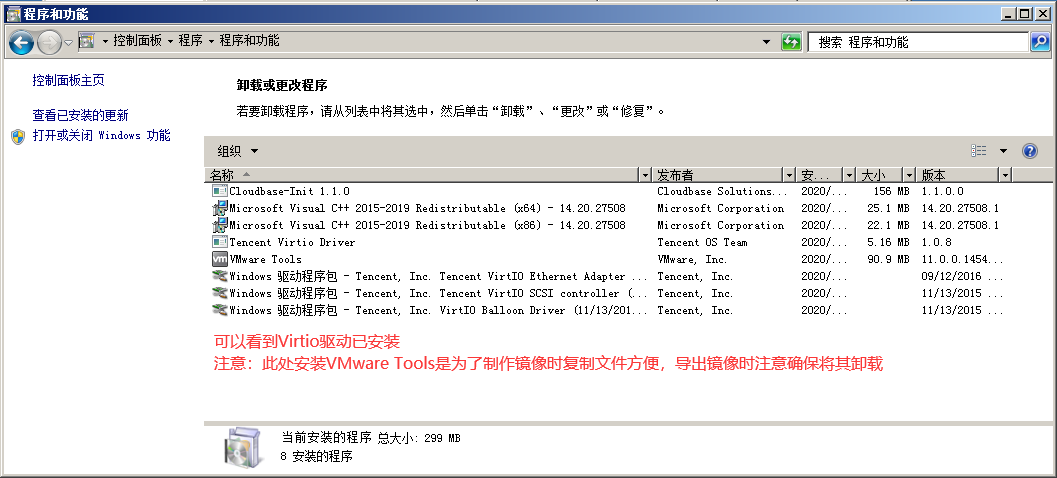Focus the 搜索 程序和功能 search box

point(918,42)
